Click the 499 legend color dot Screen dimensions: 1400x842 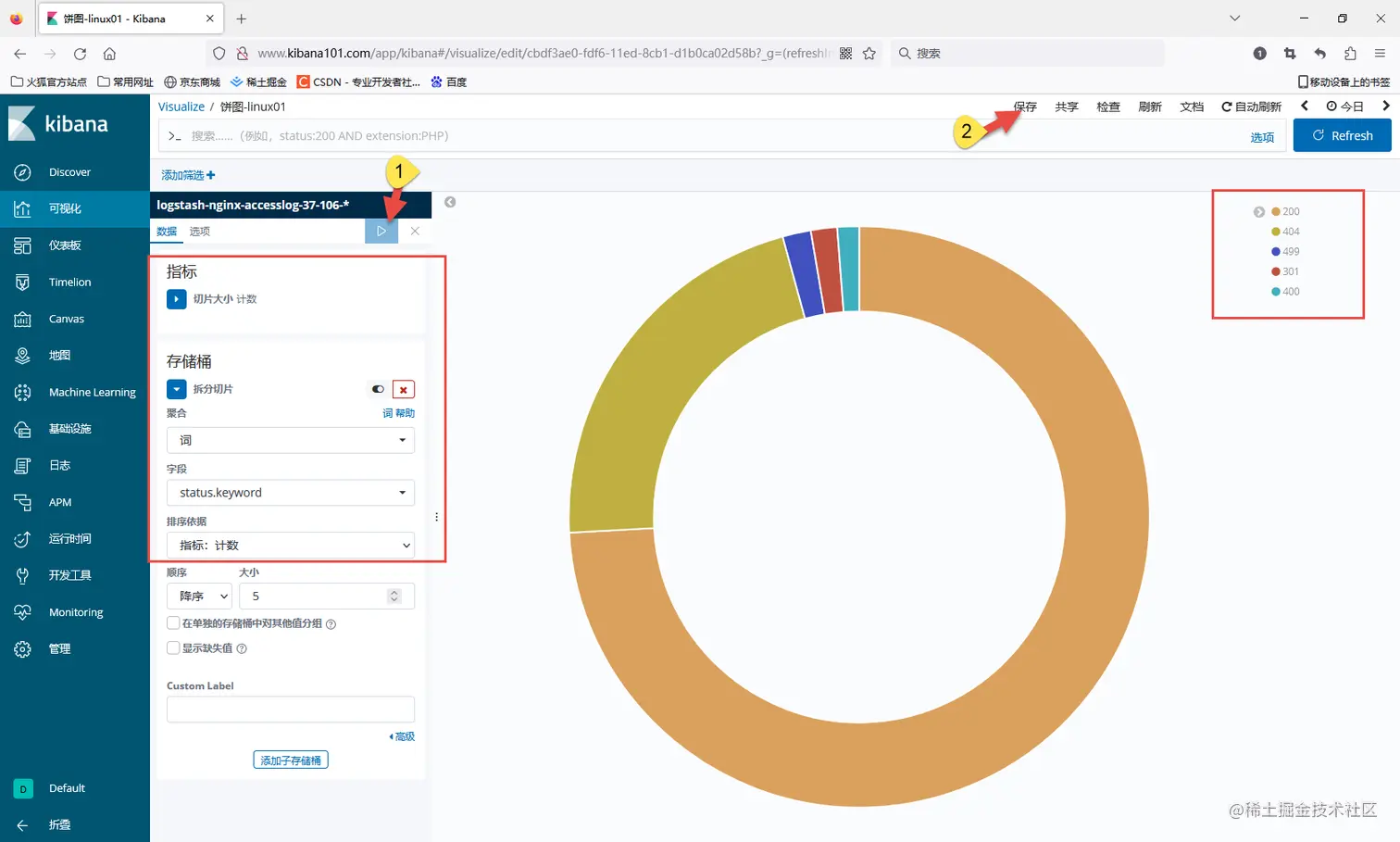point(1276,252)
